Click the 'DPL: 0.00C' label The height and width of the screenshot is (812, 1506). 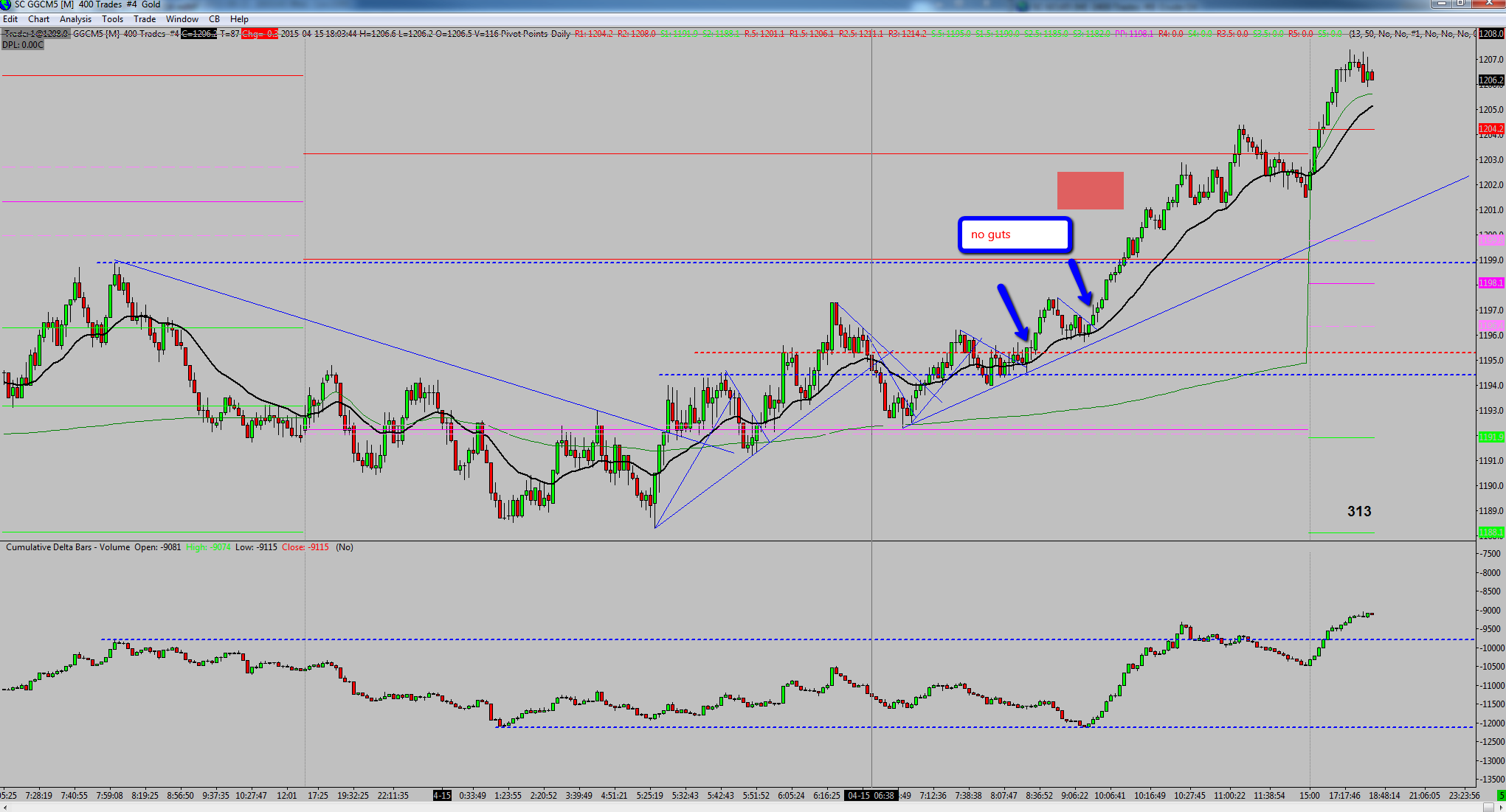[23, 45]
